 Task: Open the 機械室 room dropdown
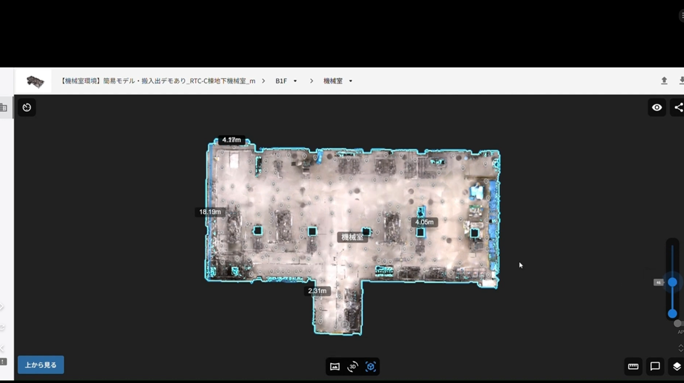point(338,81)
